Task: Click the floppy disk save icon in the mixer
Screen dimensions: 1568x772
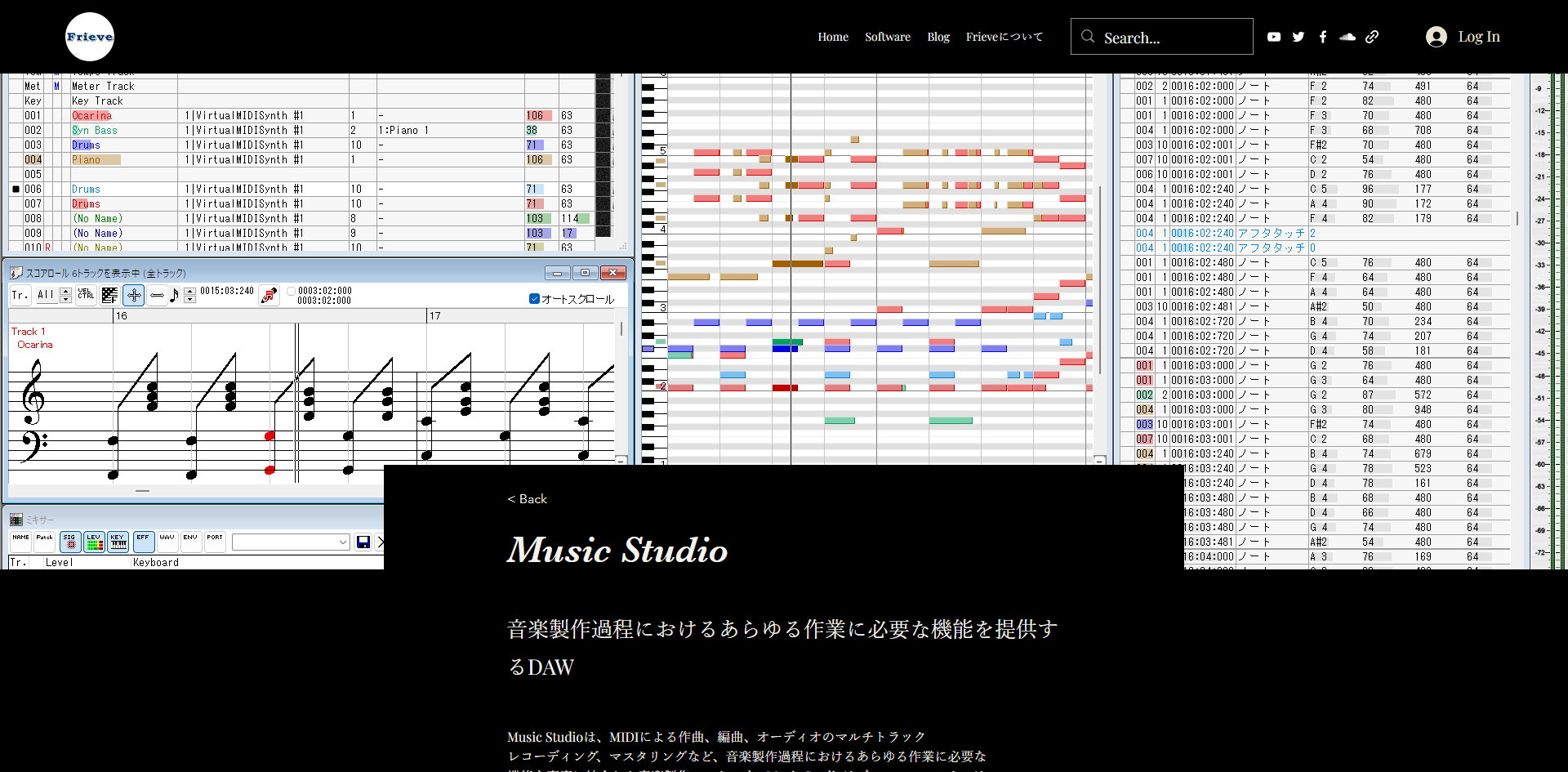Action: tap(363, 542)
